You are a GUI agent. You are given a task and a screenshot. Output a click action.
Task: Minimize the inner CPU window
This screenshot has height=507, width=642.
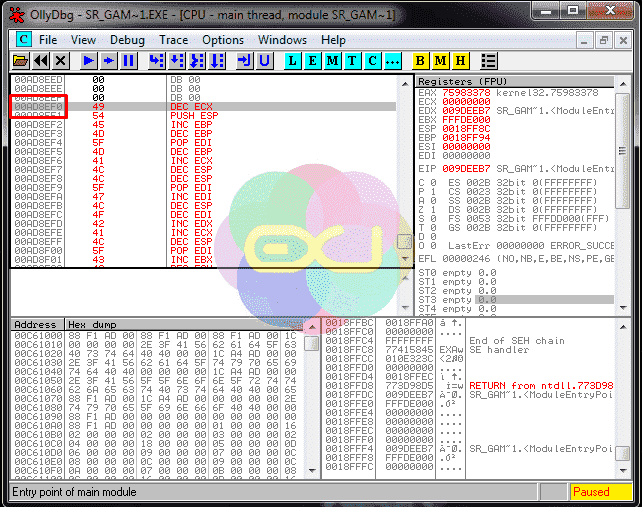coord(585,41)
